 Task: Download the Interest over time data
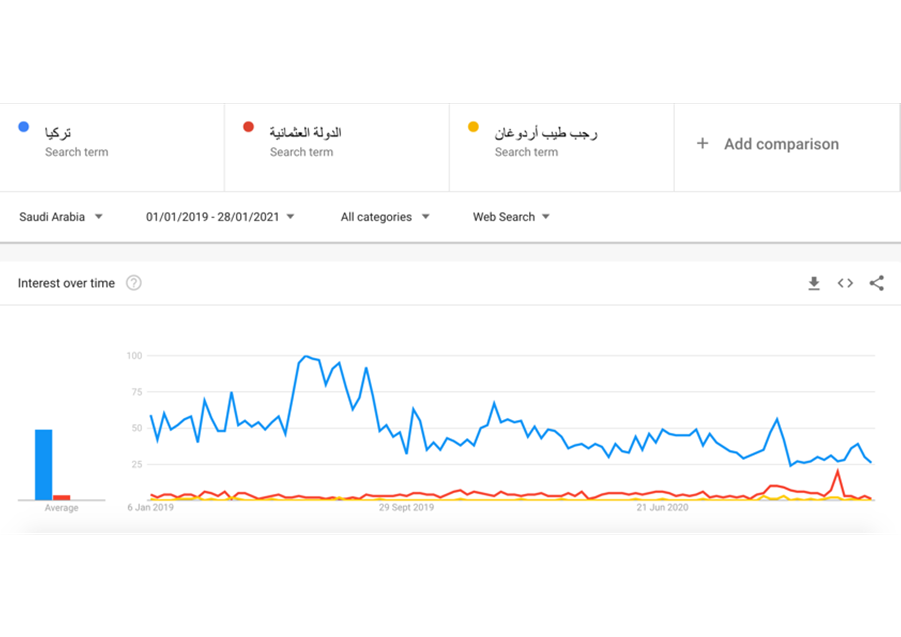coord(814,284)
